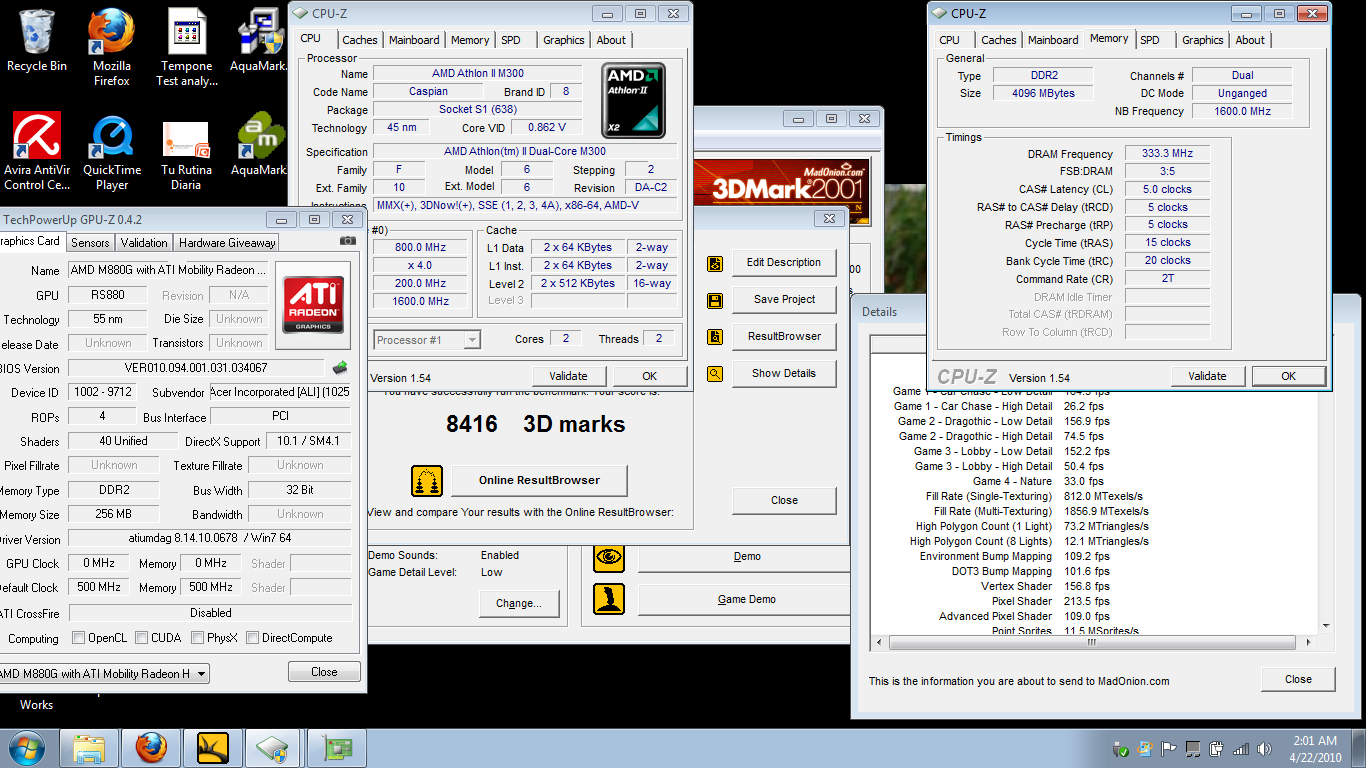The image size is (1366, 768).
Task: Click the BIOS Version field in GPU-Z
Action: point(198,368)
